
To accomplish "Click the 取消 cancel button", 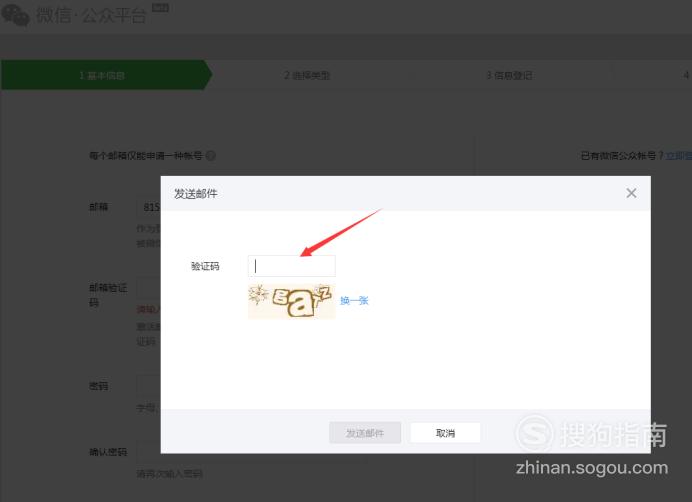I will pyautogui.click(x=445, y=433).
